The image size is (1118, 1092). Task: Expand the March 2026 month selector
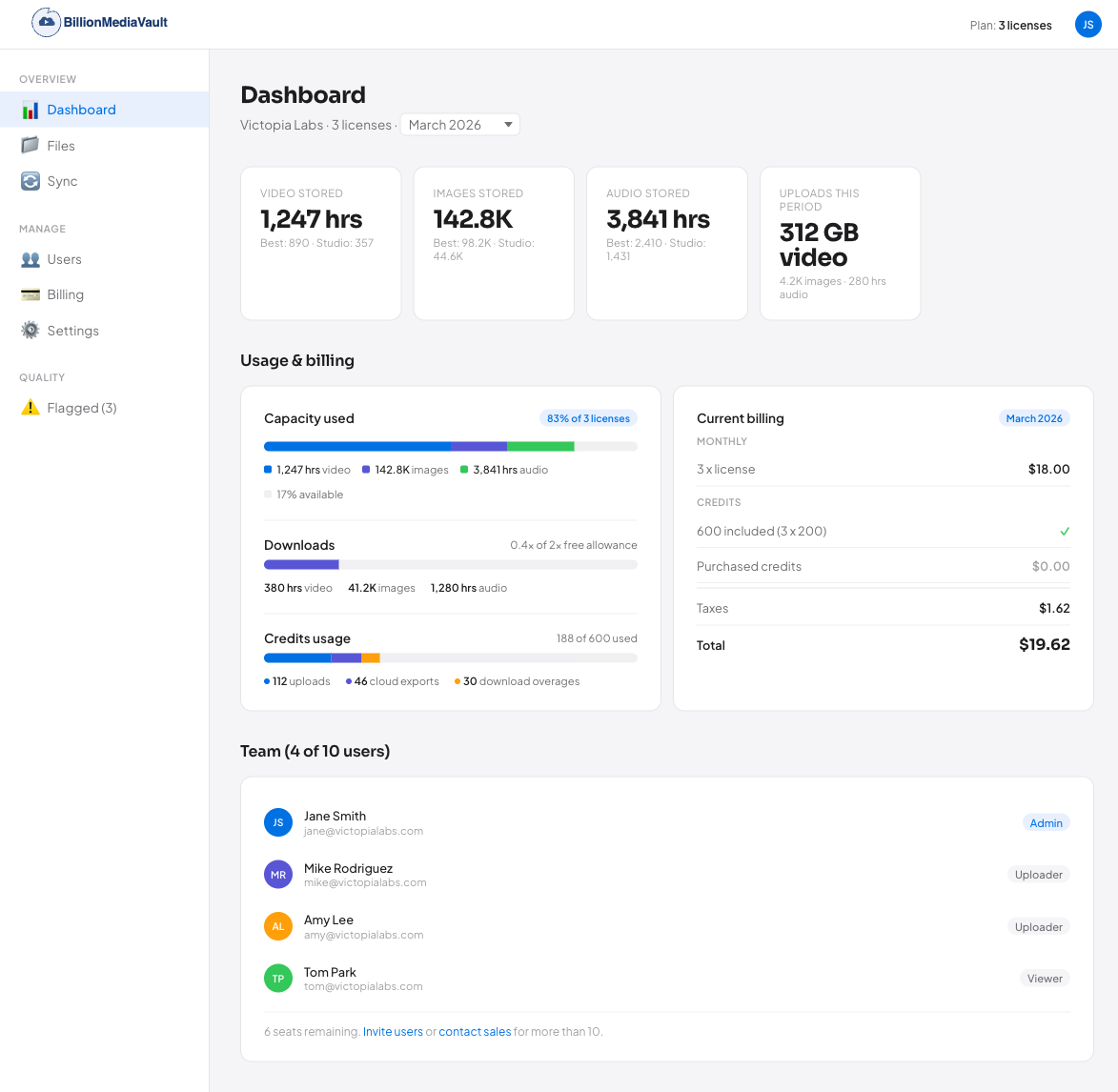click(459, 124)
